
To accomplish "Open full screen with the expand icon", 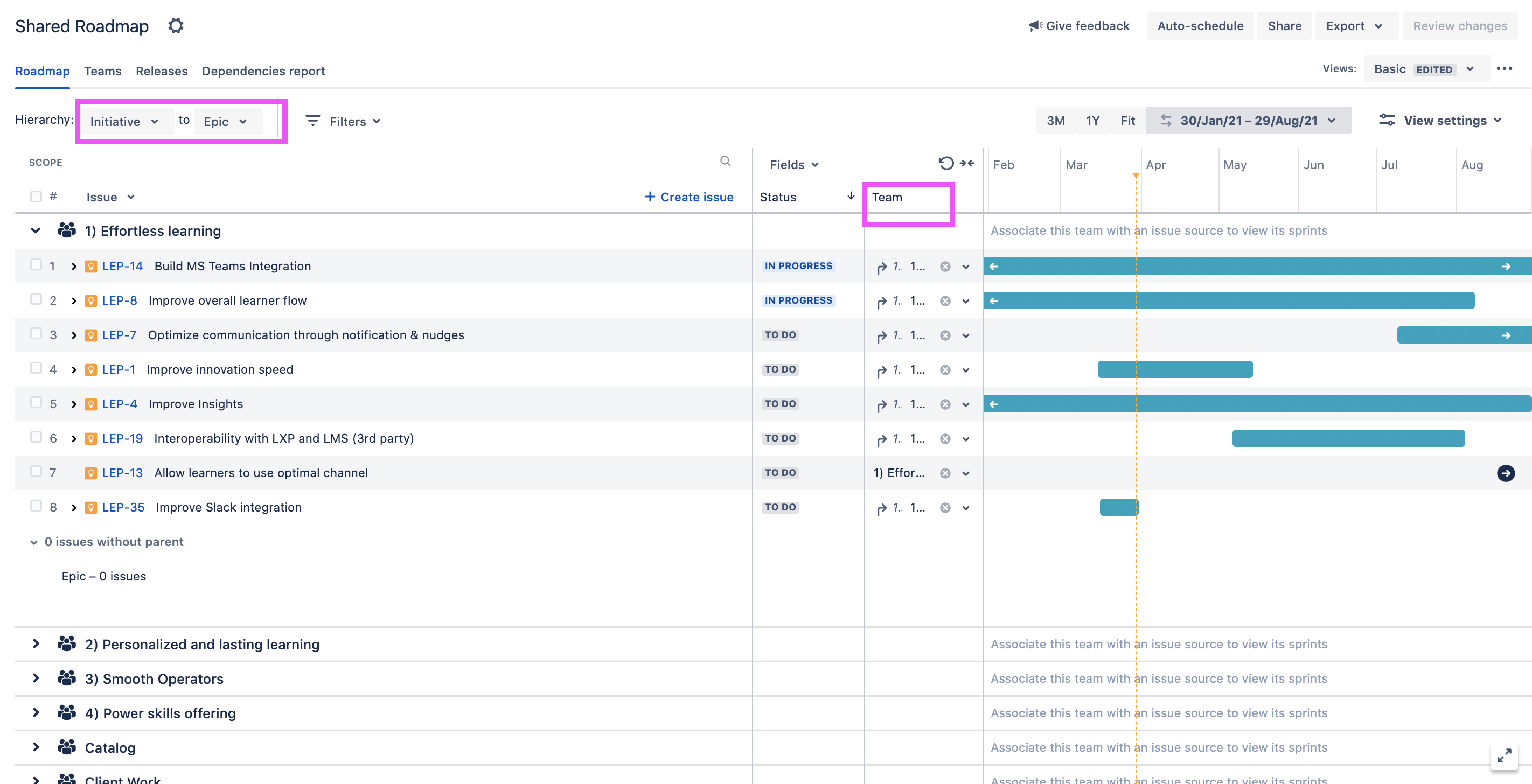I will click(1505, 755).
